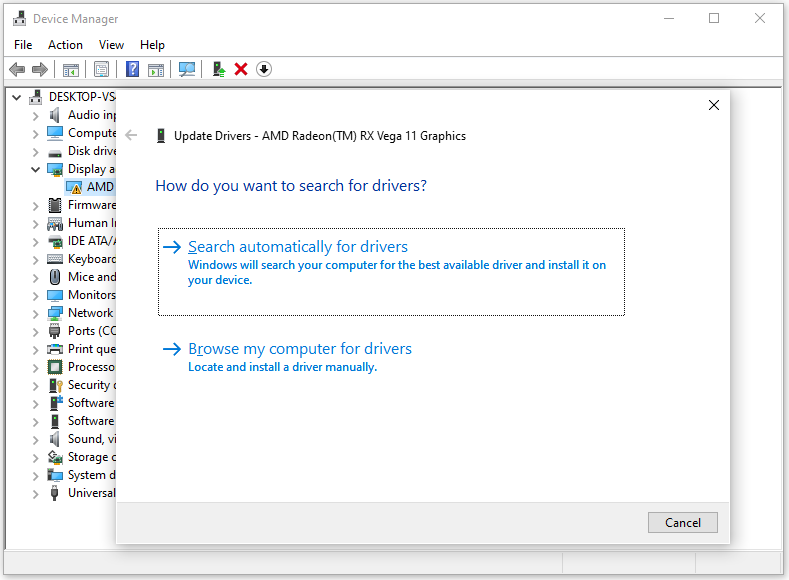
Task: Close the Update Drivers dialog
Action: click(x=714, y=105)
